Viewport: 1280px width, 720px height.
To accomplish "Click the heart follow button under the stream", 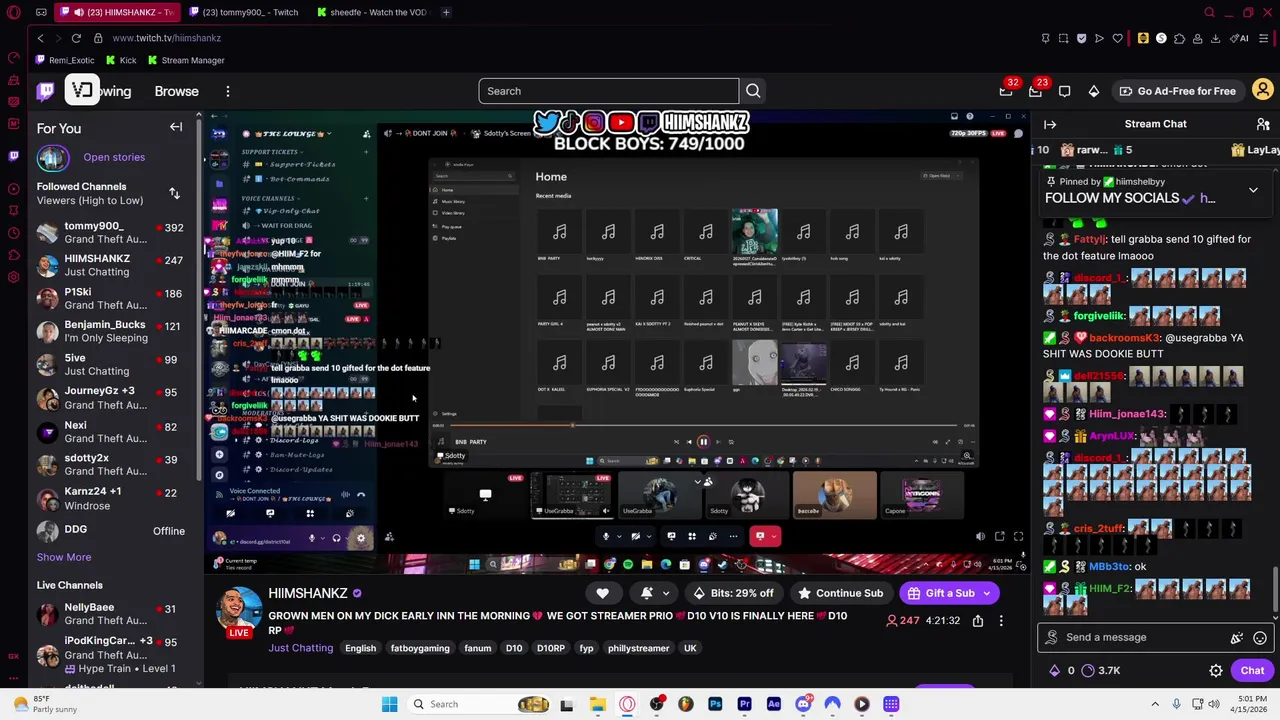I will point(602,593).
